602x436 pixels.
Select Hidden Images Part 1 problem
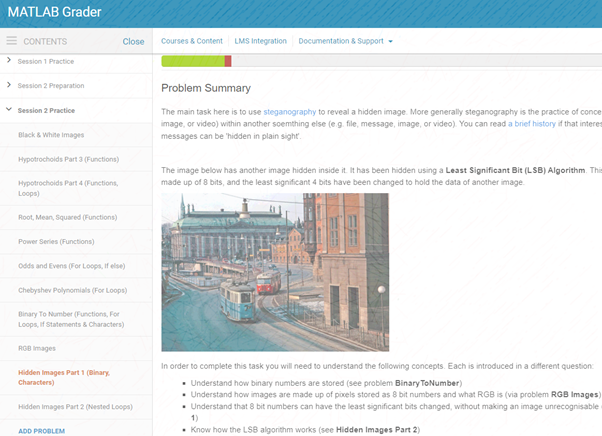coord(64,377)
